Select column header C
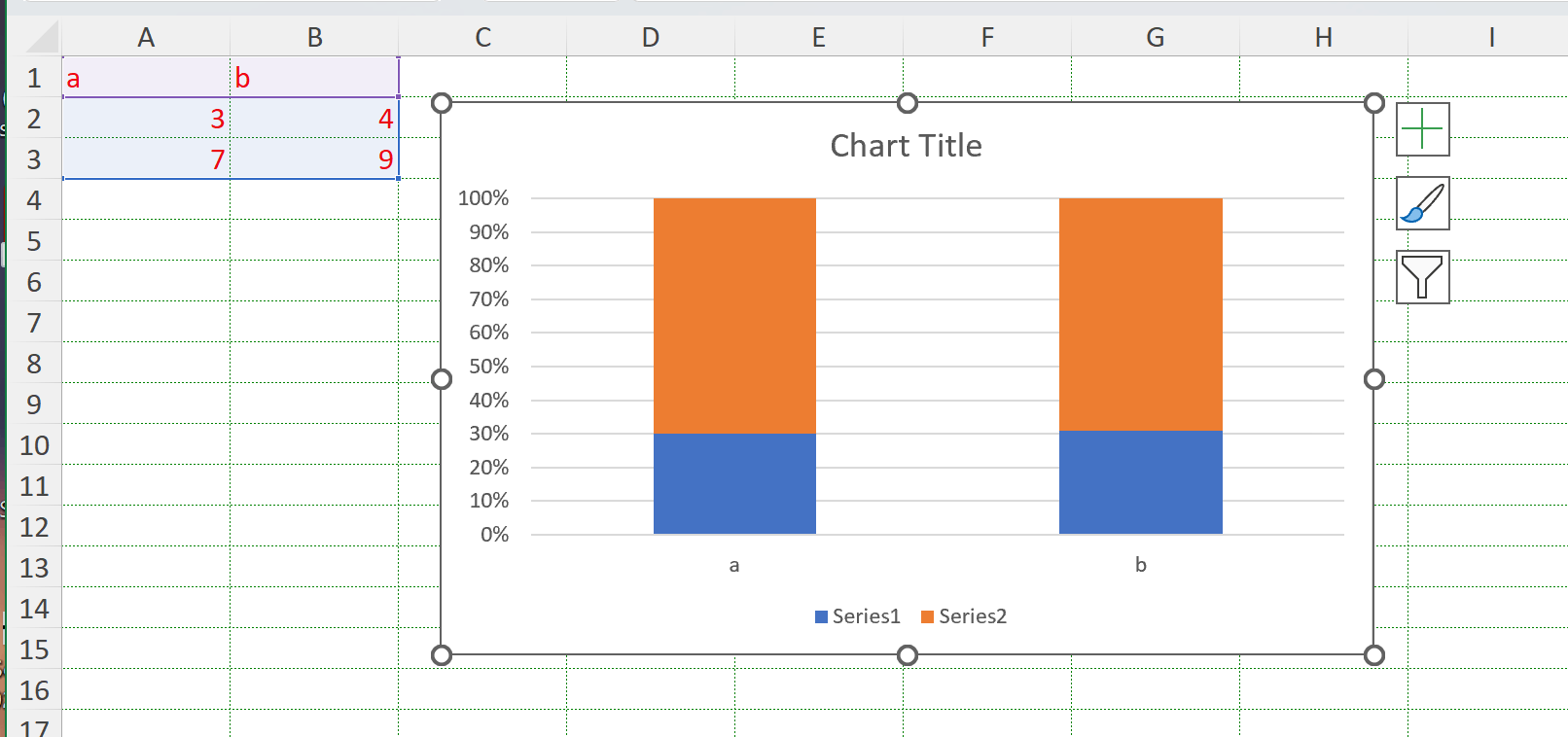Screen dimensions: 1568x737 (482, 37)
